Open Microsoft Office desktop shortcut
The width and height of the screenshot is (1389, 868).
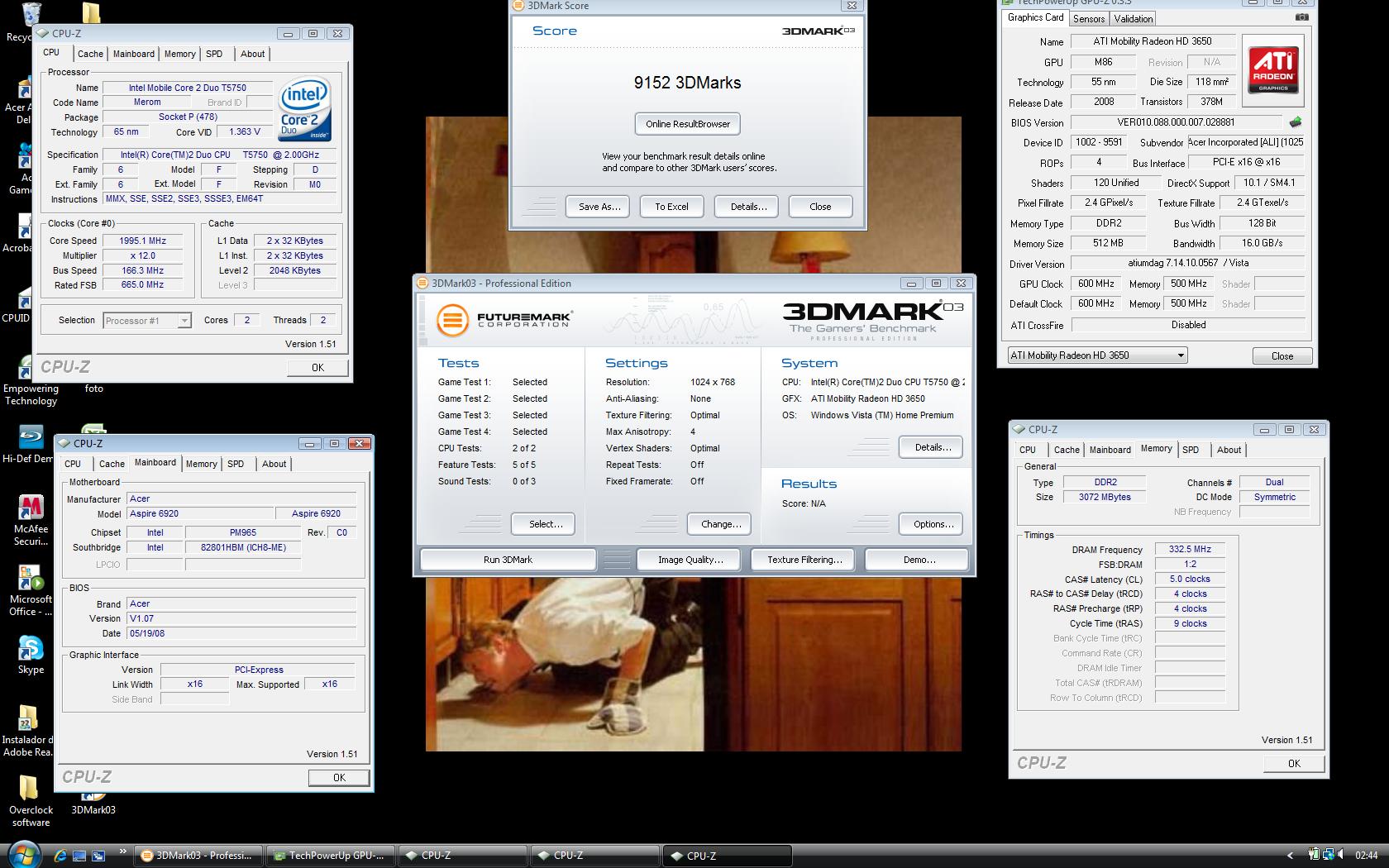(31, 591)
